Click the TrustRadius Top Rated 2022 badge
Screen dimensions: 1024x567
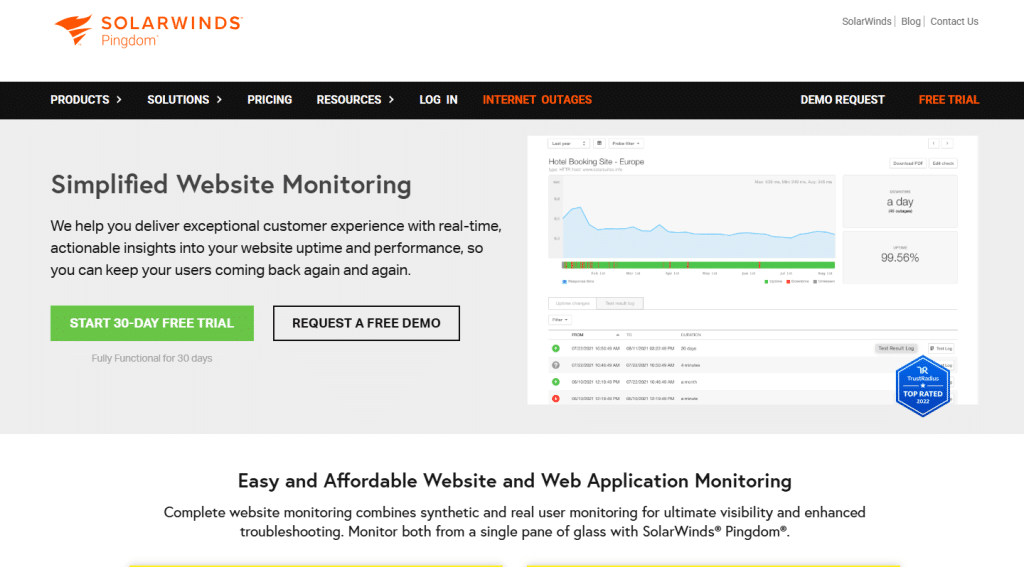[922, 386]
